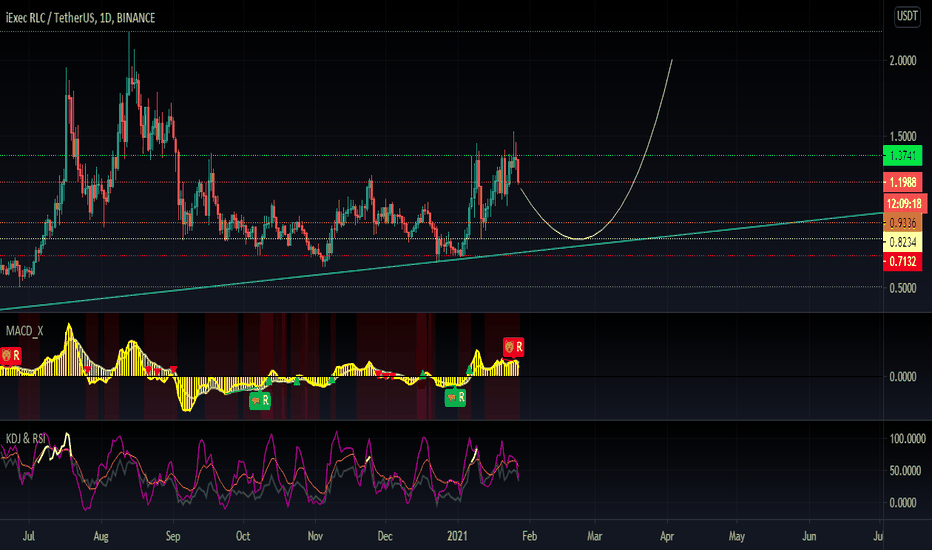Click the USDT currency button
The image size is (932, 550).
[x=907, y=17]
